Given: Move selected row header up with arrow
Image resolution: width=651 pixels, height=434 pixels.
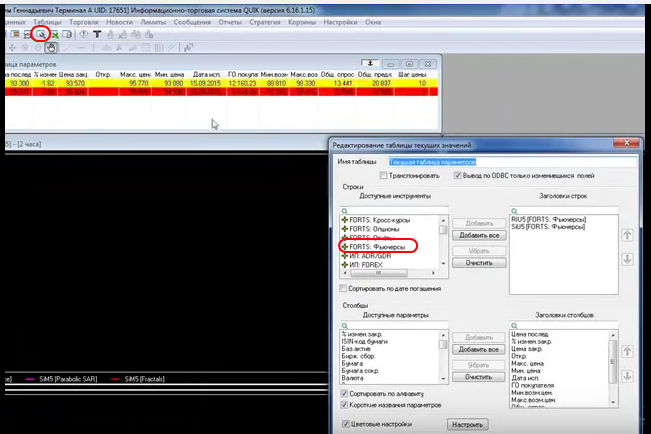Looking at the screenshot, I should tap(627, 235).
